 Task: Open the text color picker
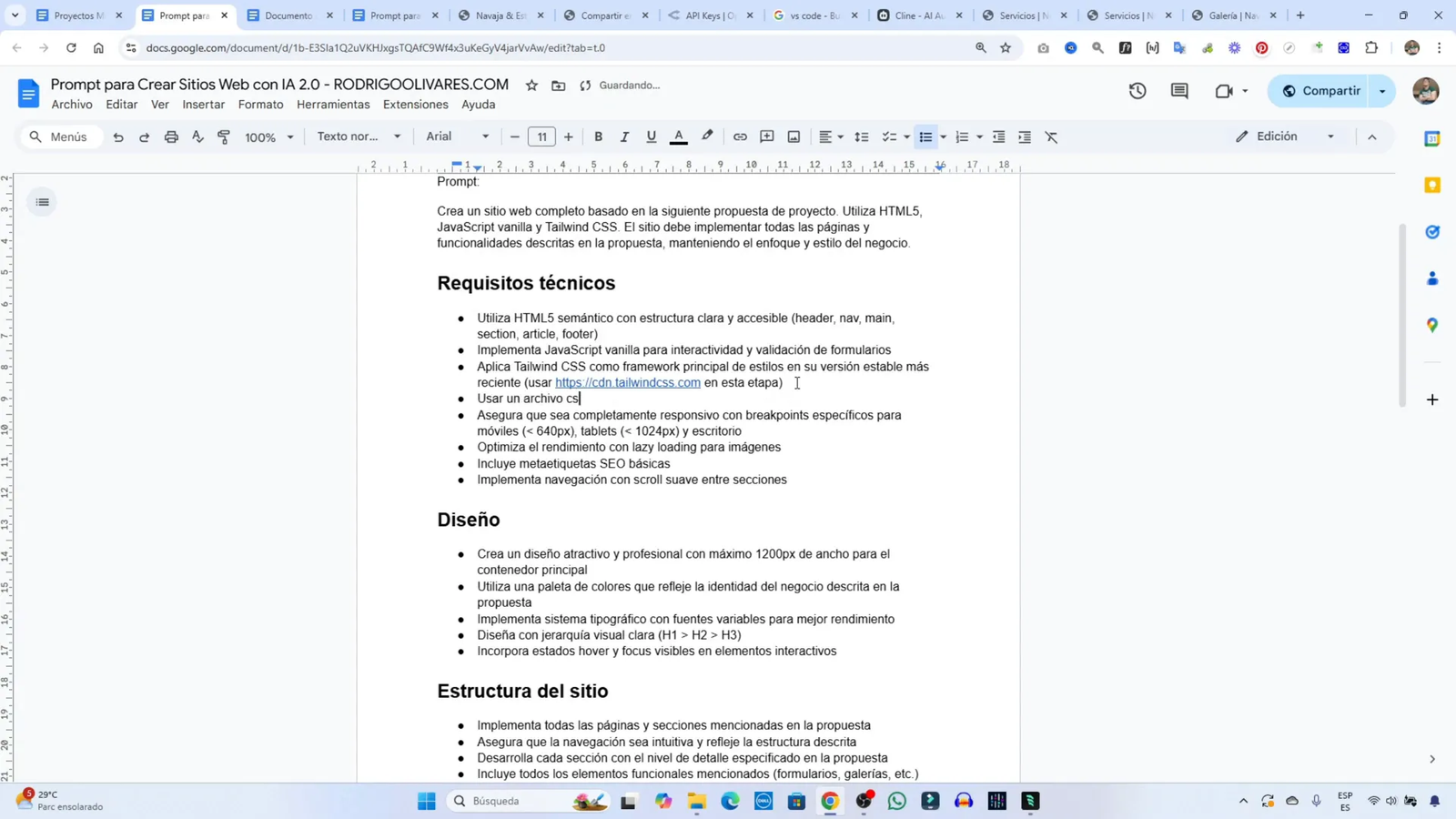(680, 136)
